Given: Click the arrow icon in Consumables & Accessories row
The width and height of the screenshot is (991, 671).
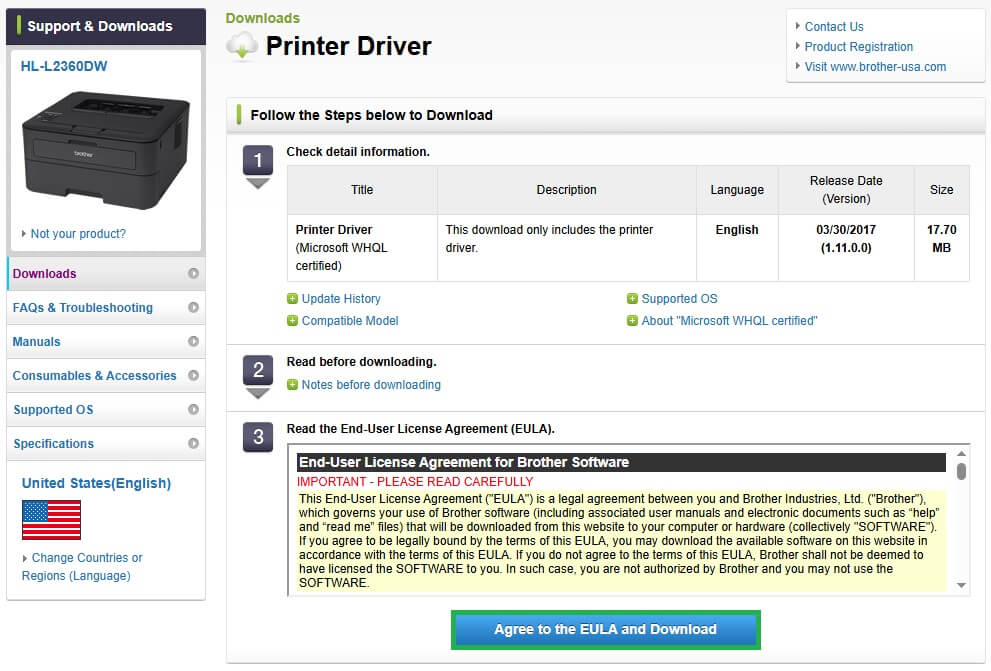Looking at the screenshot, I should [193, 376].
